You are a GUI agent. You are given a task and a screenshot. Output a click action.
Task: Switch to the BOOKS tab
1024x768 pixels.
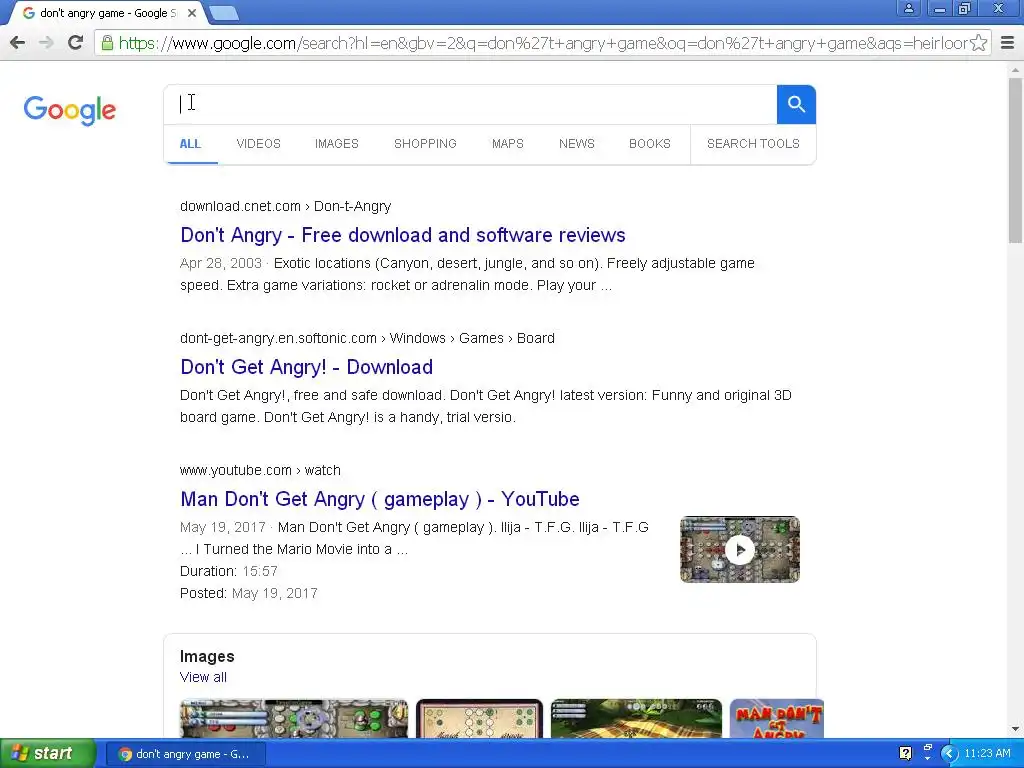point(650,144)
